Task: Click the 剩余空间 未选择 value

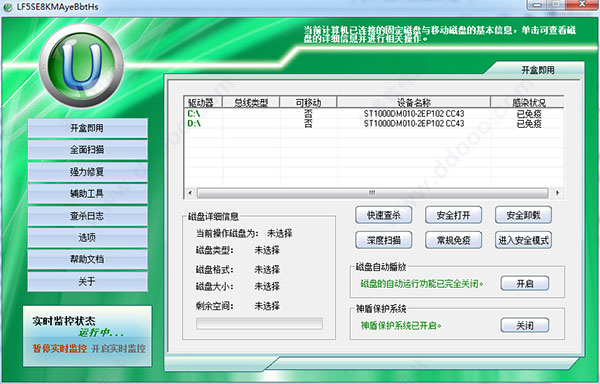Action: click(267, 306)
